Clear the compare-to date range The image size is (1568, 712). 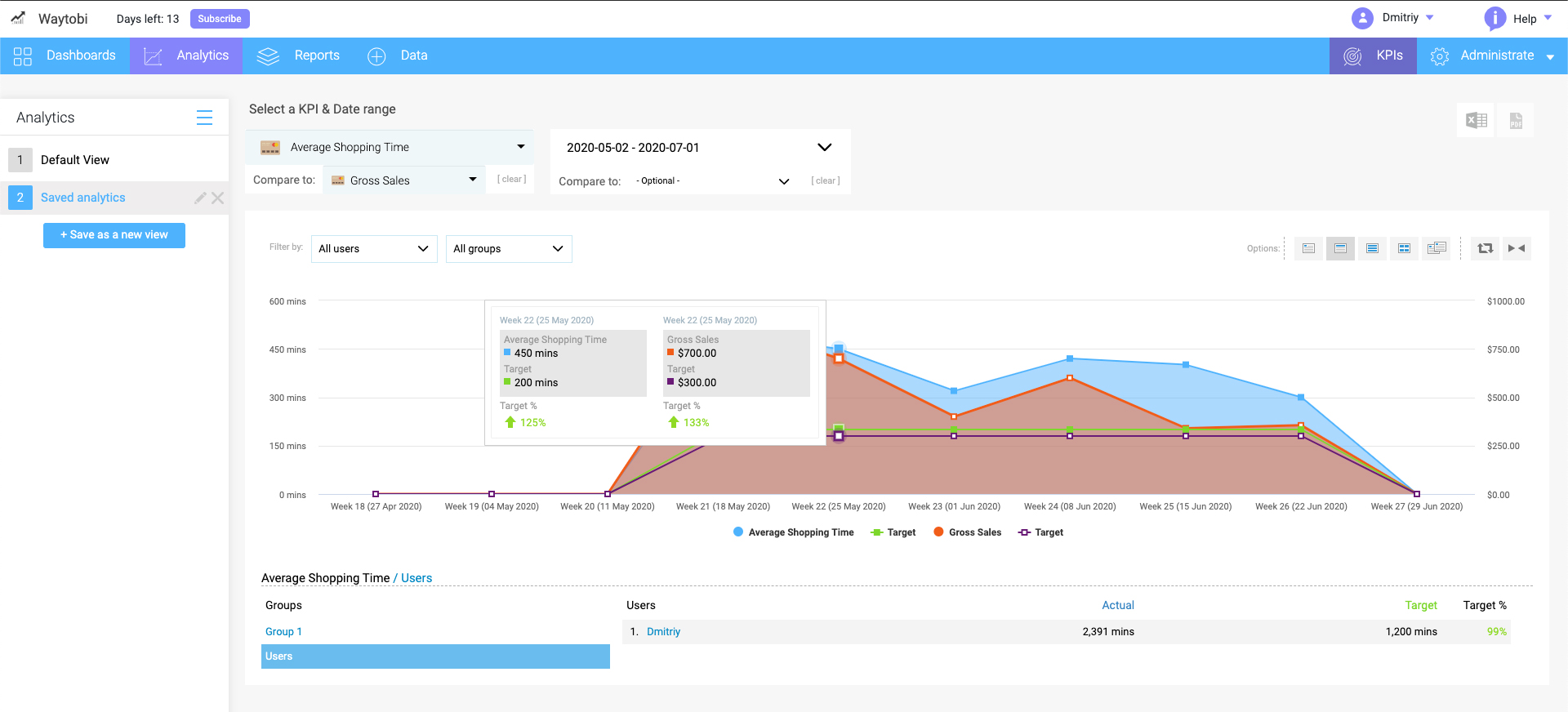(x=826, y=181)
